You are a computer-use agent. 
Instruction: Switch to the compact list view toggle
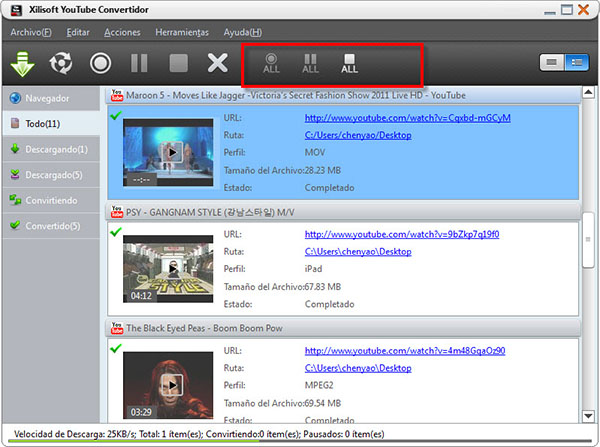click(551, 62)
